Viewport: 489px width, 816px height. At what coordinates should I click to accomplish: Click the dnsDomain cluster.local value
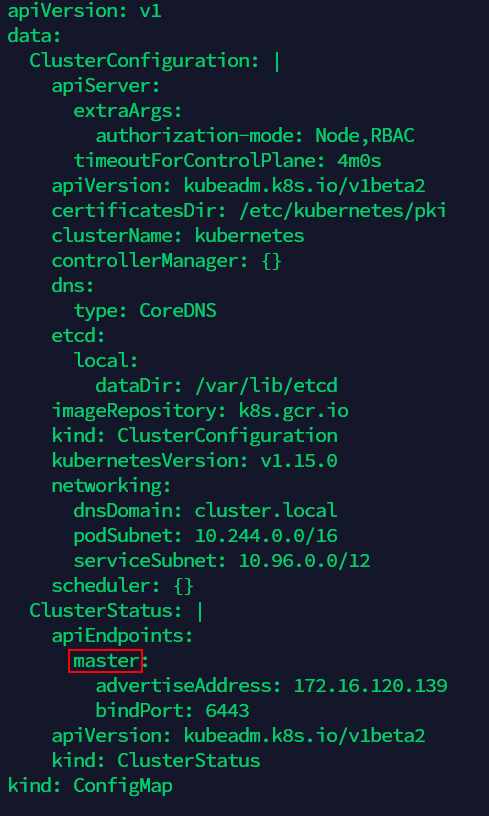[x=266, y=511]
